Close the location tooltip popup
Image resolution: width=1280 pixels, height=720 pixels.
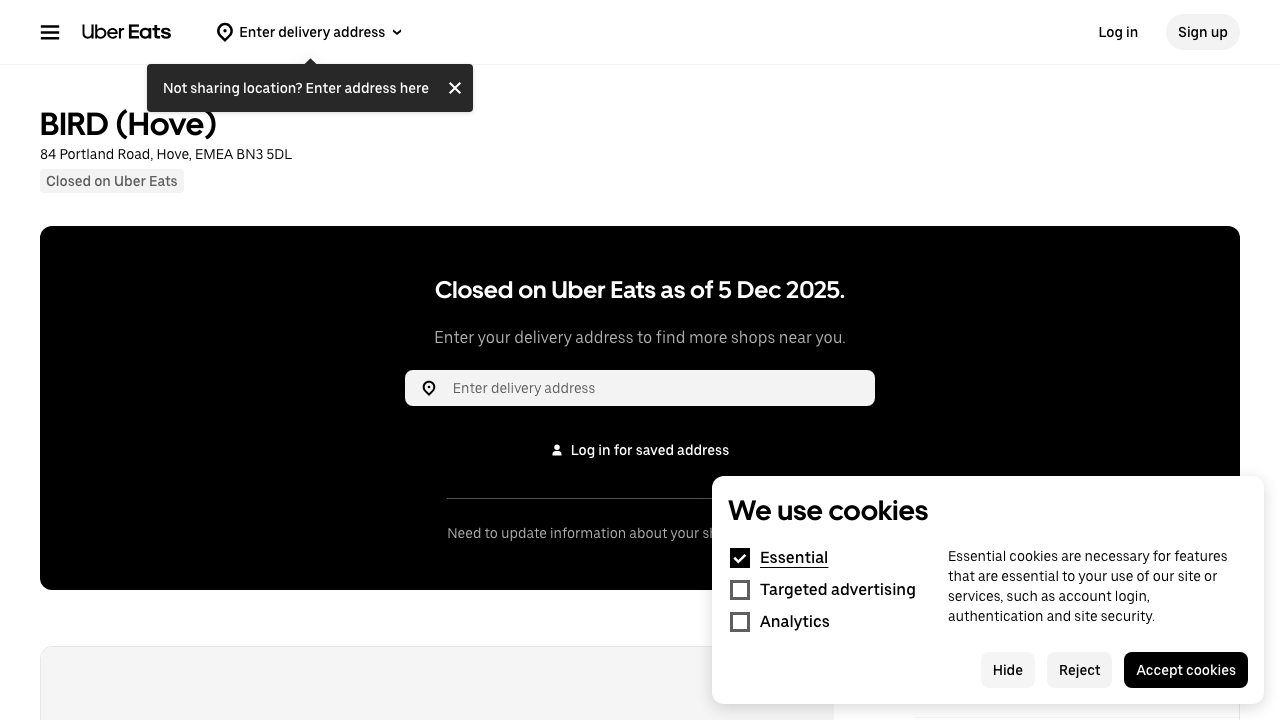(x=455, y=88)
